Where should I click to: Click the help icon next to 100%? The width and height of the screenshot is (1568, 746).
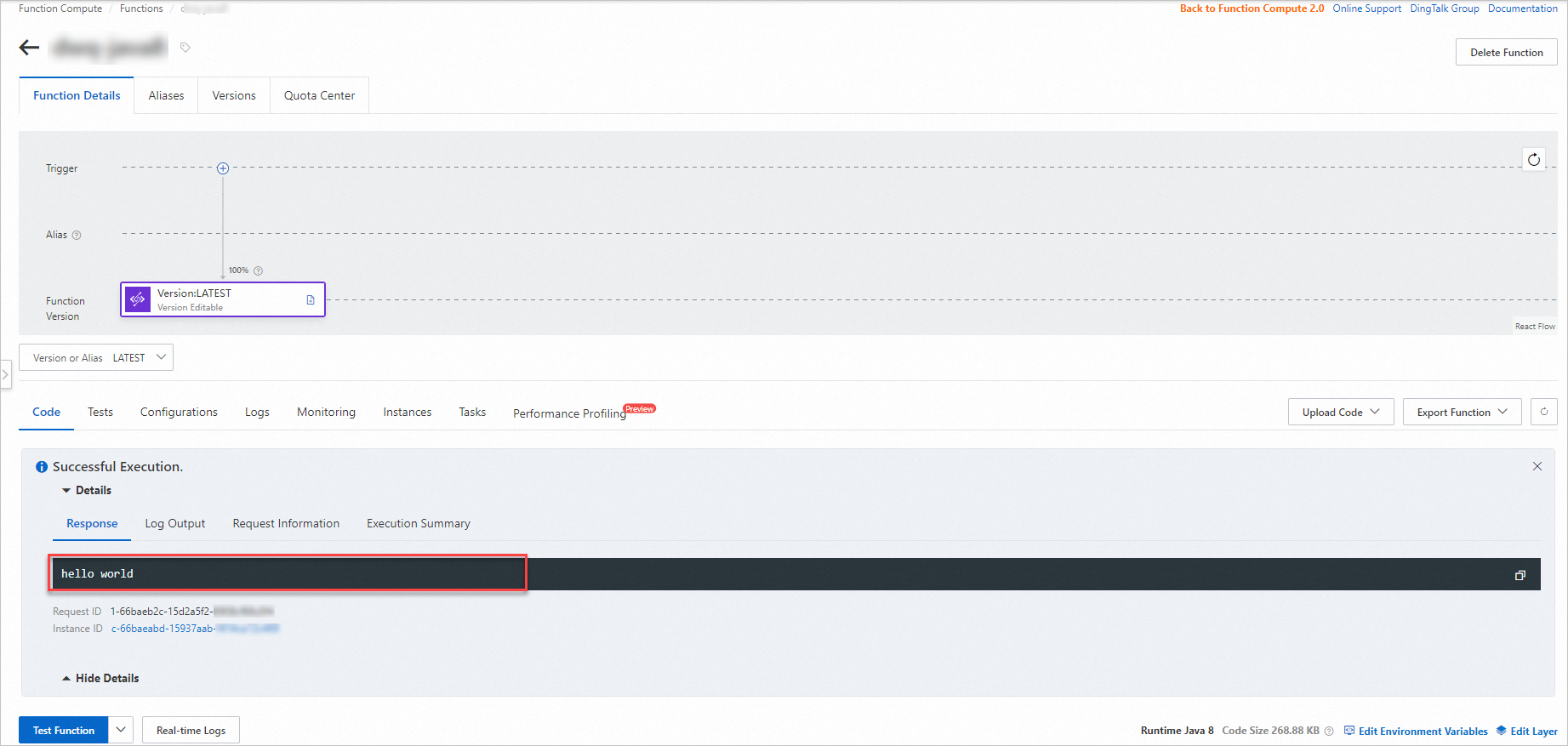click(259, 270)
